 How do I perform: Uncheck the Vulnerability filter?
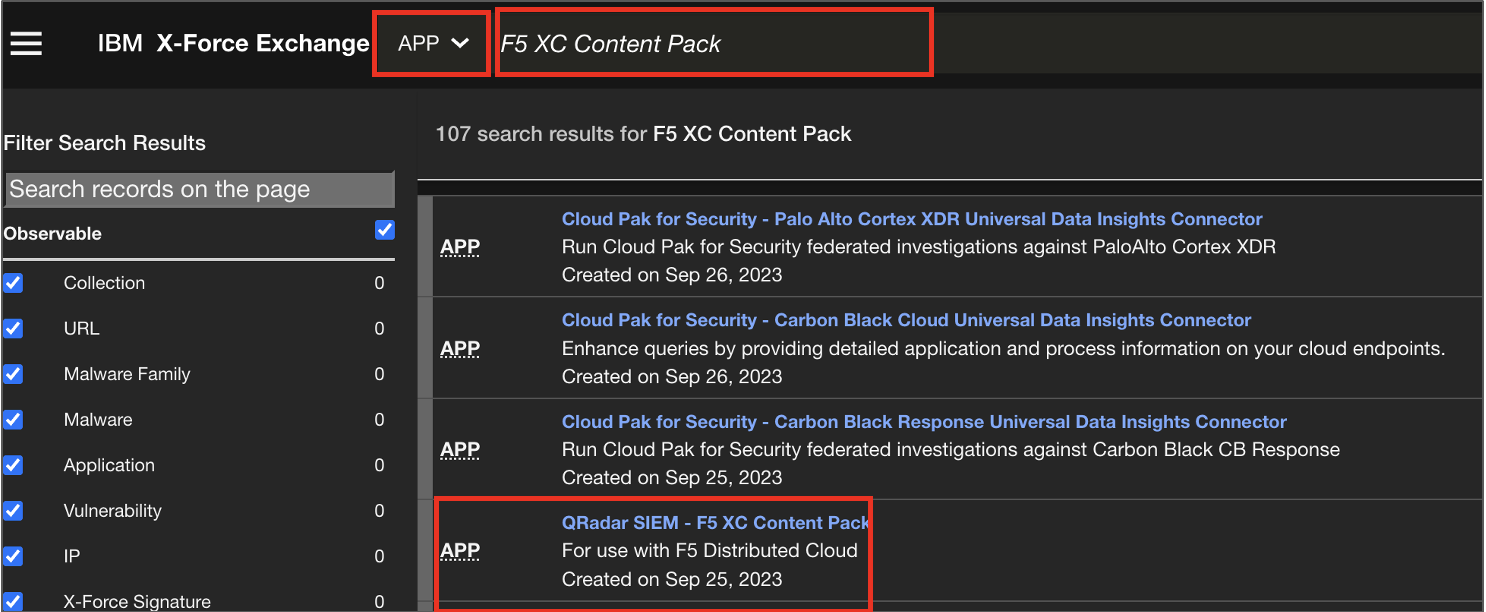(x=14, y=511)
